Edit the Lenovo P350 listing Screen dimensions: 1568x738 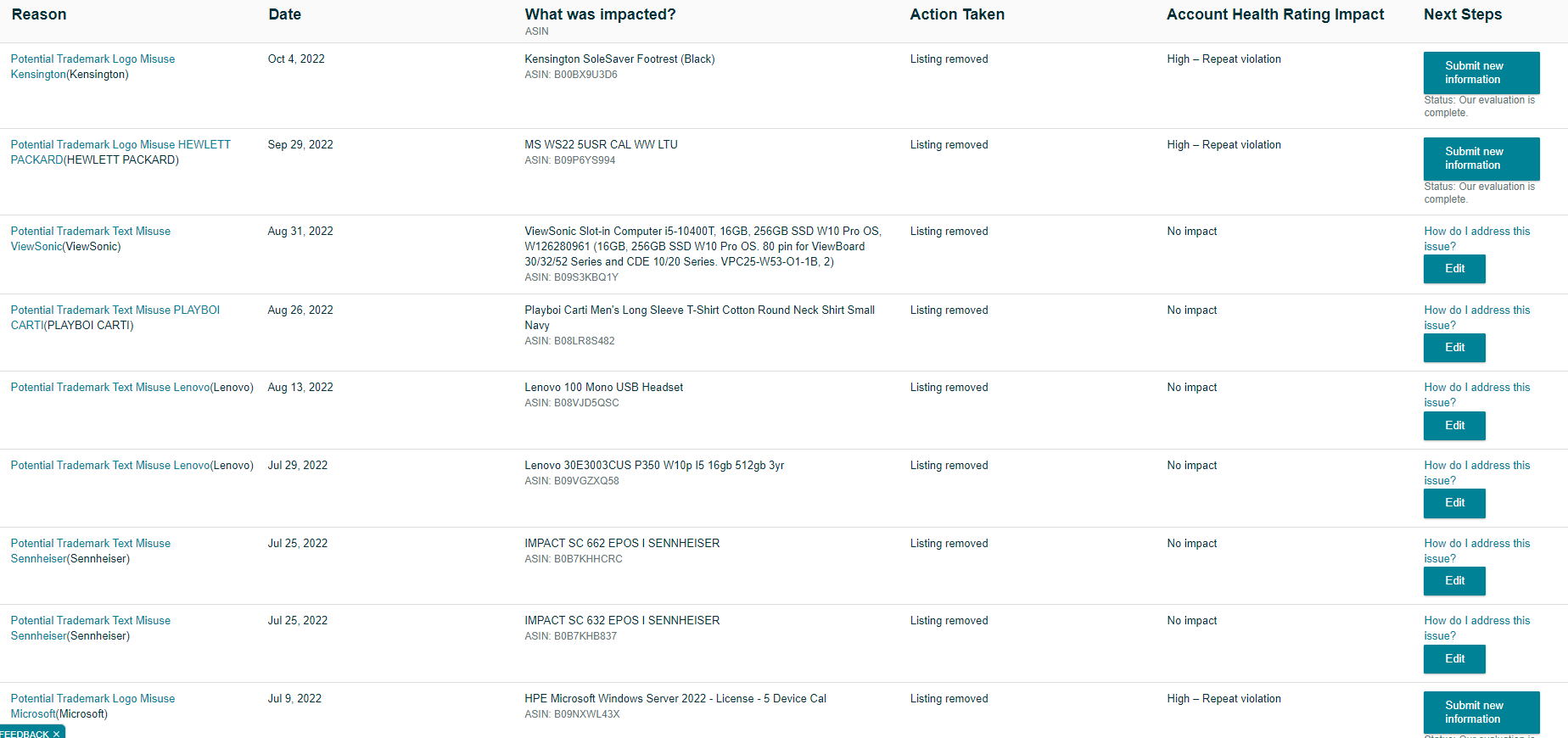pyautogui.click(x=1454, y=503)
